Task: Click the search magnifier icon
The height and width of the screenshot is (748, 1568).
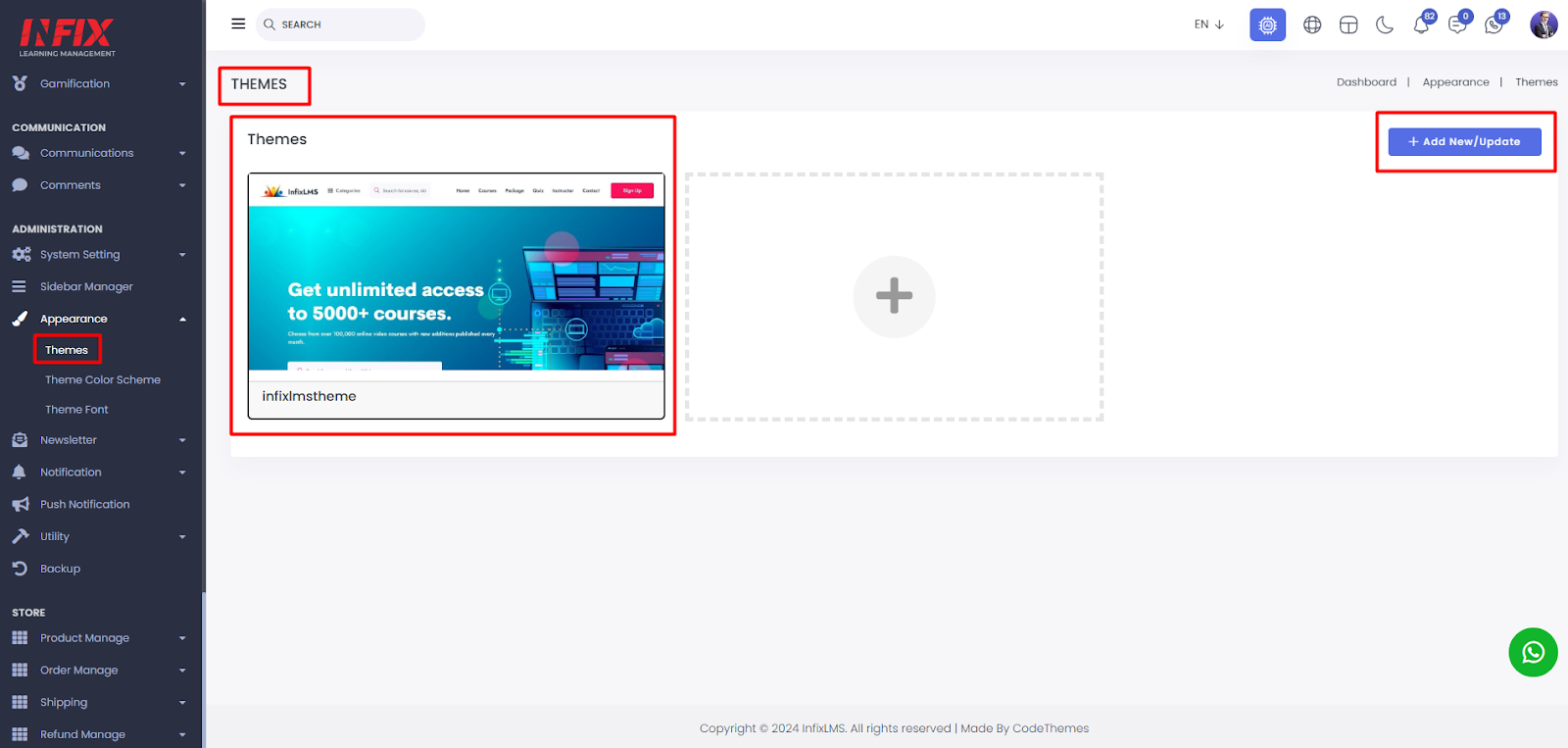Action: (269, 25)
